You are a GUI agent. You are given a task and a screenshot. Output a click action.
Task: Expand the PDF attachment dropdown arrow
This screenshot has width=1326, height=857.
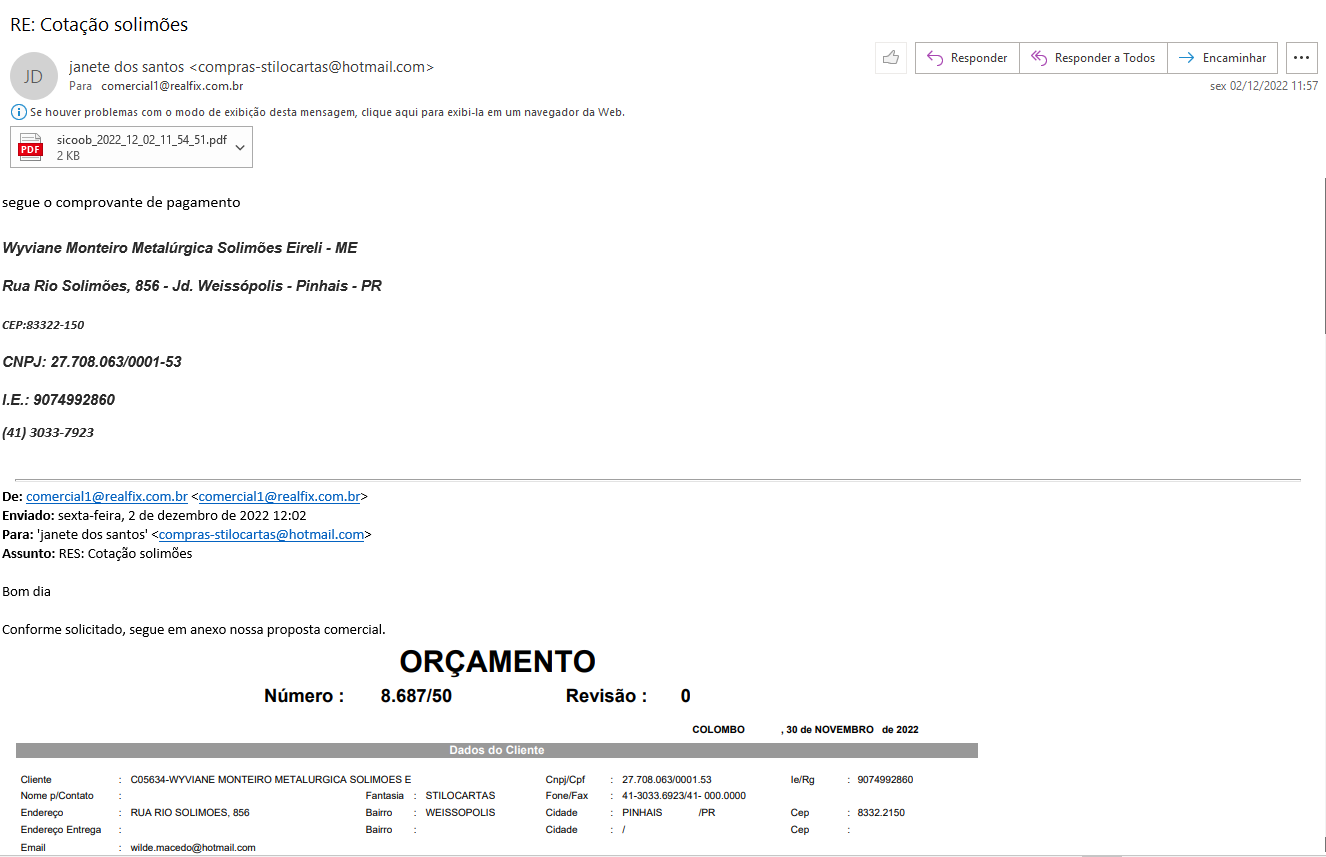tap(240, 147)
